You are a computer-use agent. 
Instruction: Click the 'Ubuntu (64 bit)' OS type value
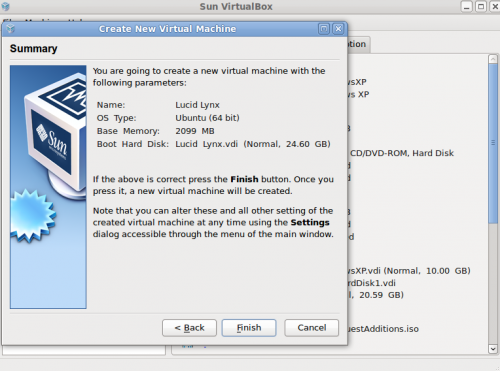pos(207,118)
